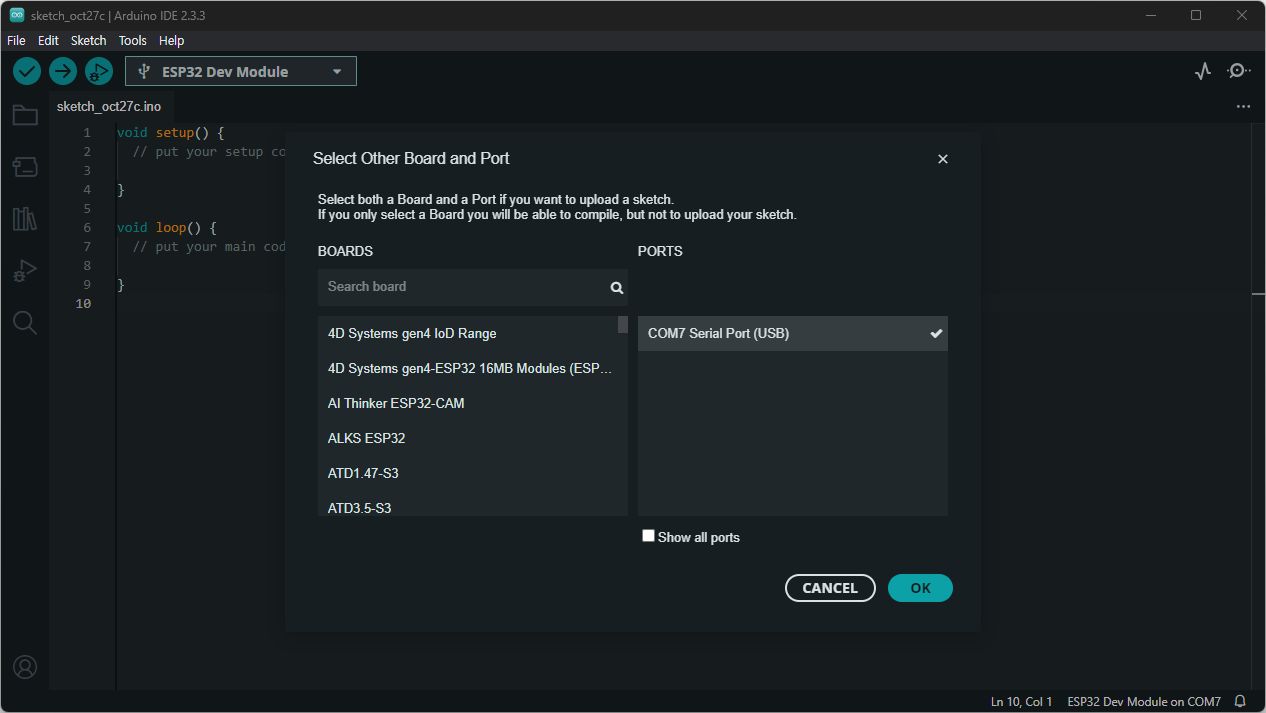Open the Boards Manager sidebar icon
This screenshot has height=713, width=1266.
[25, 167]
